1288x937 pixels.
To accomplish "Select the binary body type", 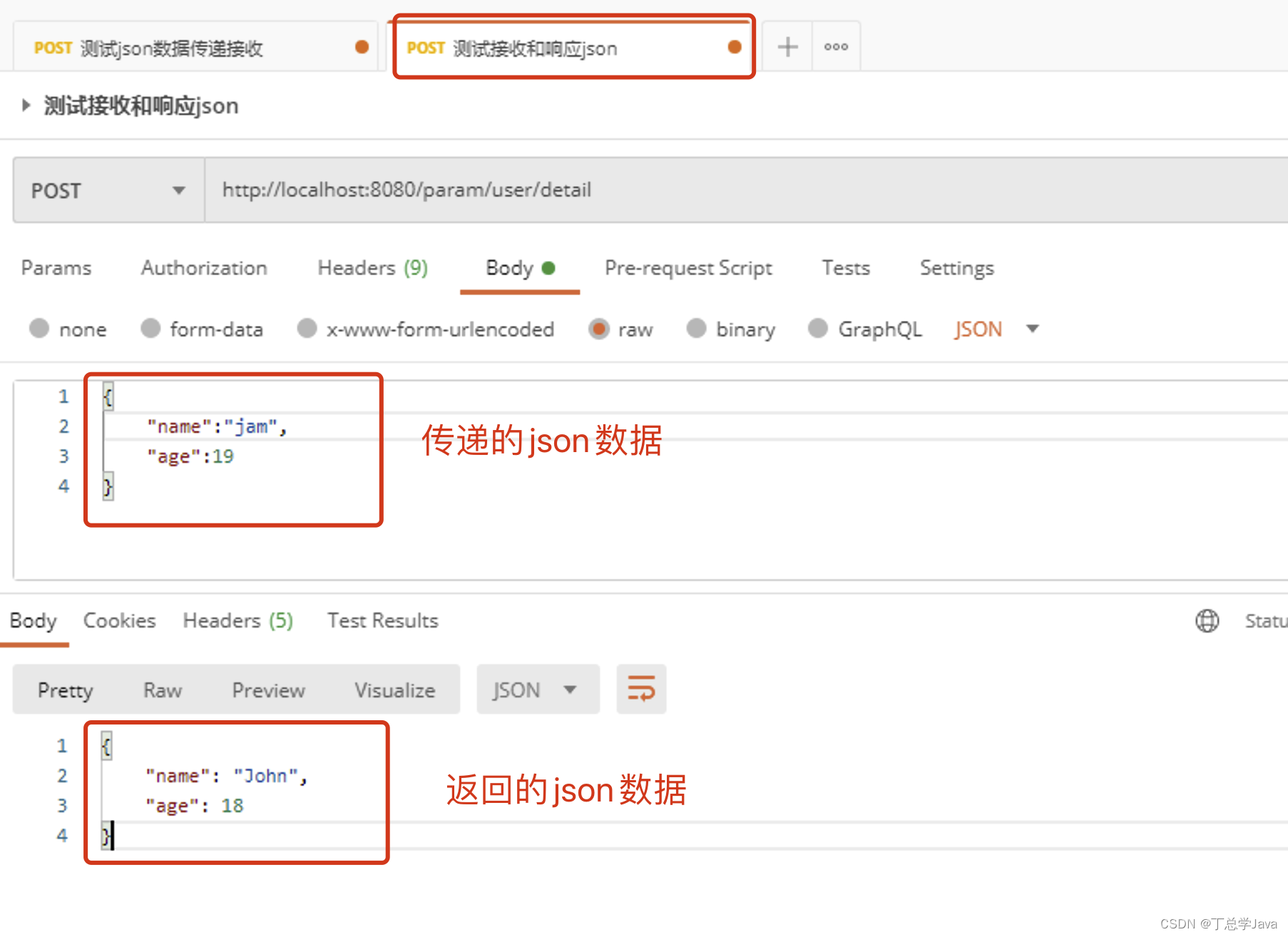I will point(730,329).
